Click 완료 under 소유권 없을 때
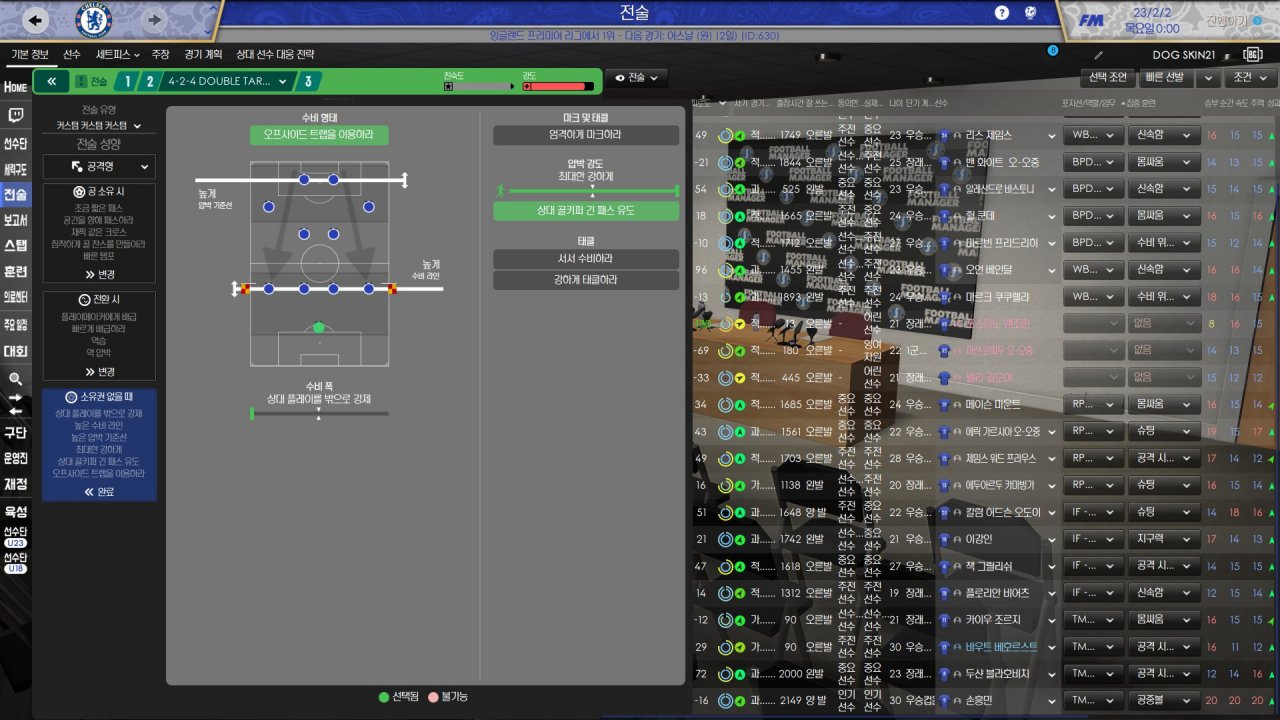Viewport: 1280px width, 720px height. [100, 492]
